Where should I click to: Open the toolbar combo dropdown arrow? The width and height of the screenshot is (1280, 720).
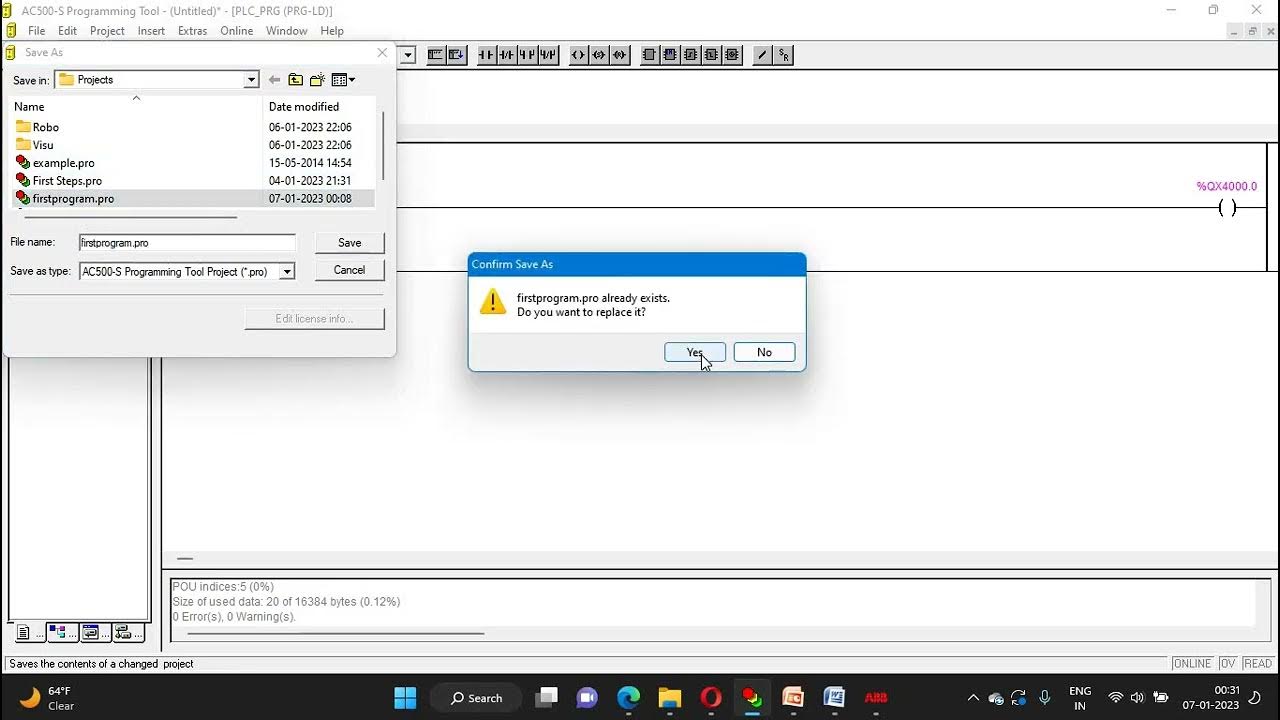pyautogui.click(x=408, y=55)
